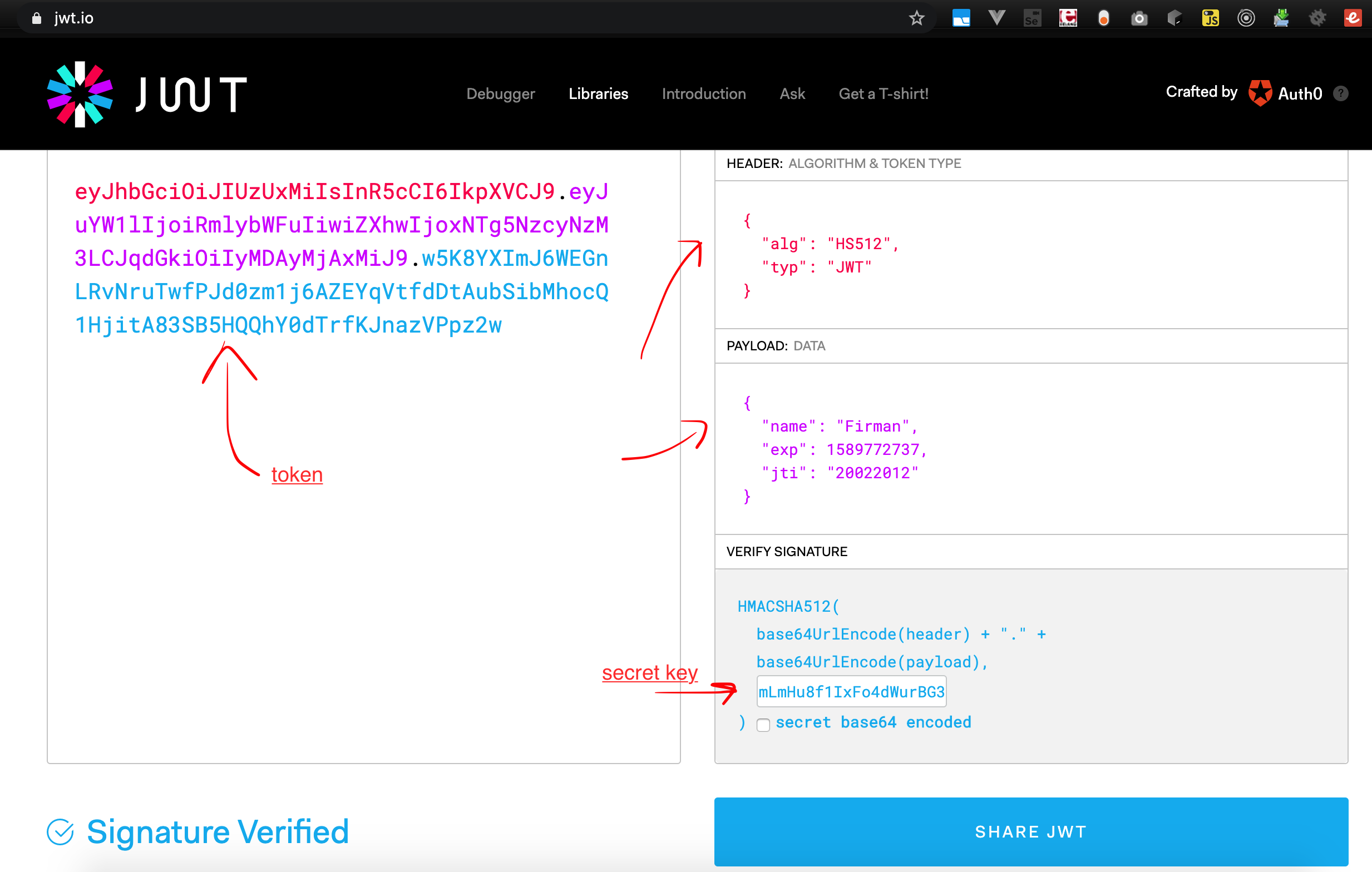Image resolution: width=1372 pixels, height=872 pixels.
Task: Switch to the Debugger tab
Action: 500,93
